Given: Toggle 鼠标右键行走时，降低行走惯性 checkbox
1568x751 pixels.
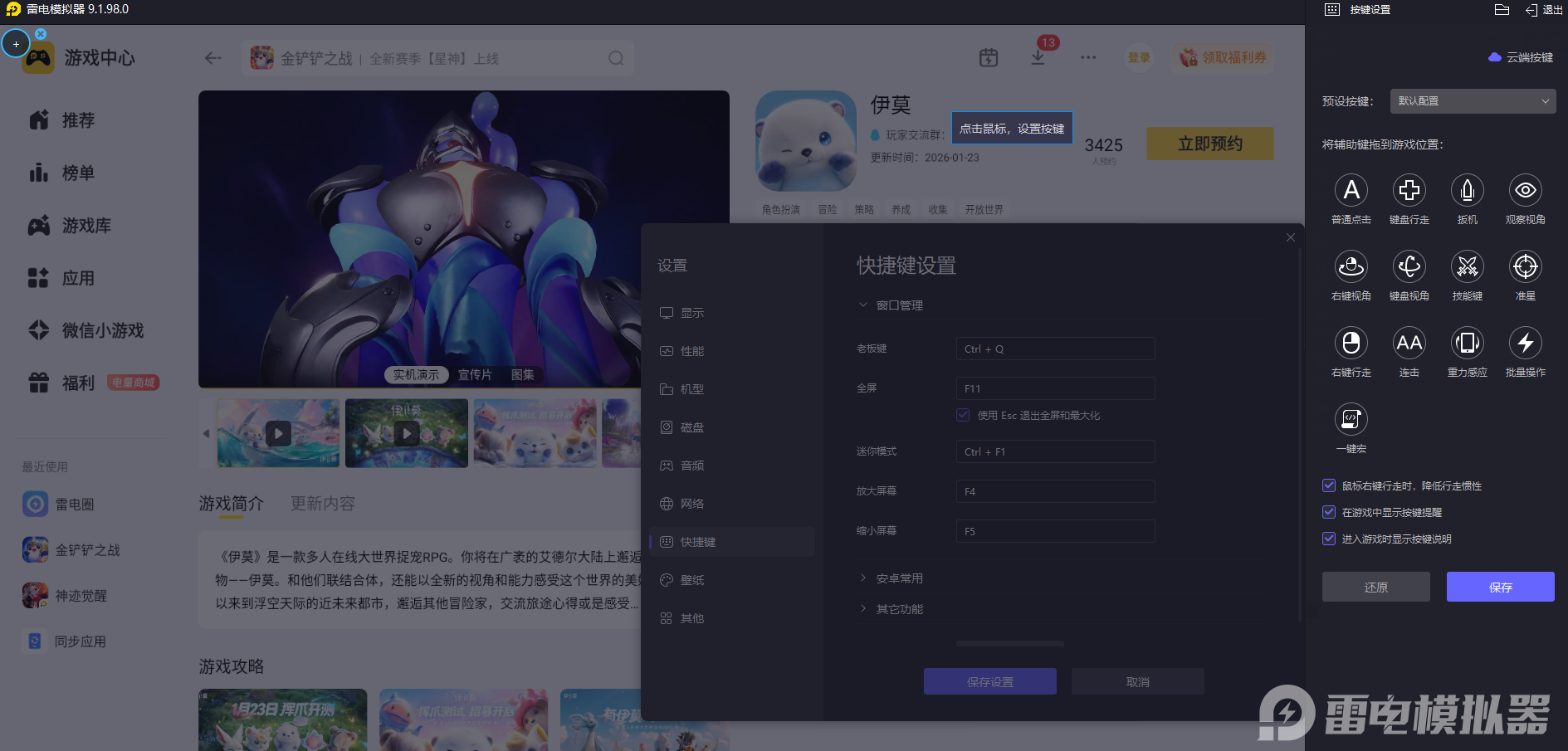Looking at the screenshot, I should (1329, 485).
